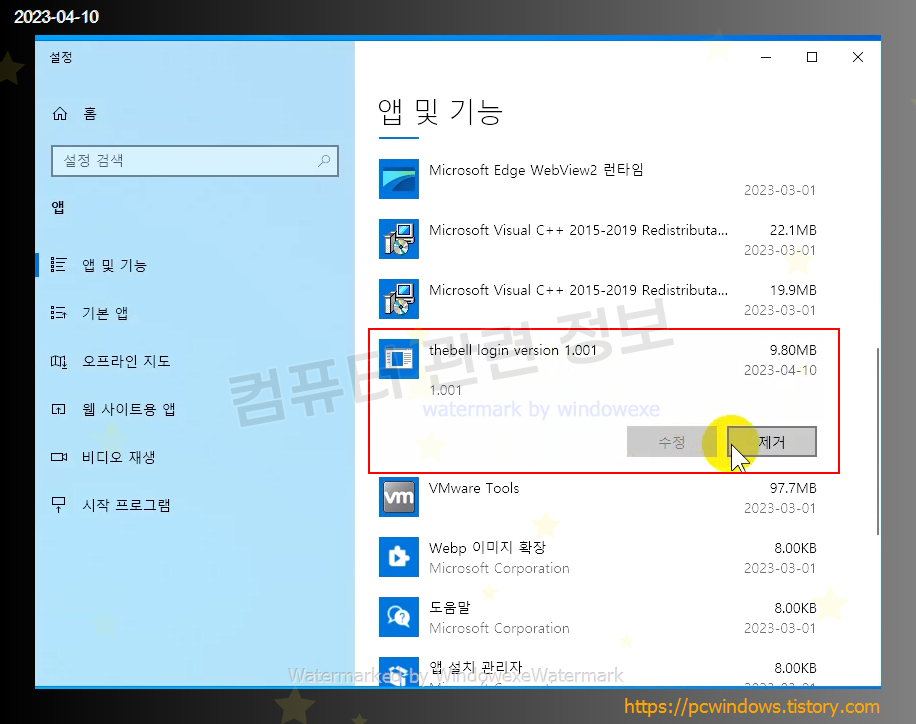Minimize the 설정 window
The height and width of the screenshot is (724, 916).
point(766,57)
